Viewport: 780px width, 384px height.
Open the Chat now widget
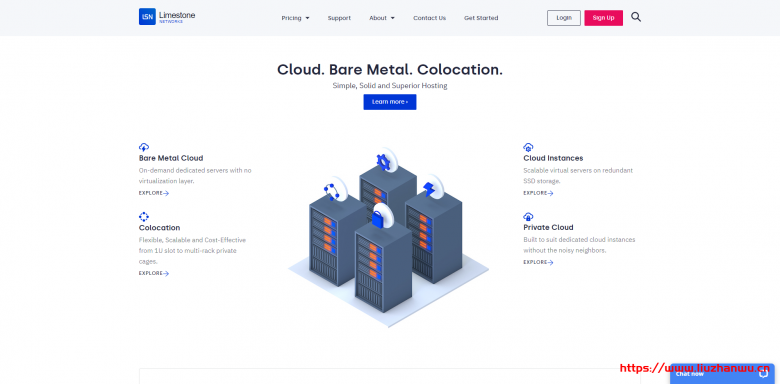click(x=722, y=374)
